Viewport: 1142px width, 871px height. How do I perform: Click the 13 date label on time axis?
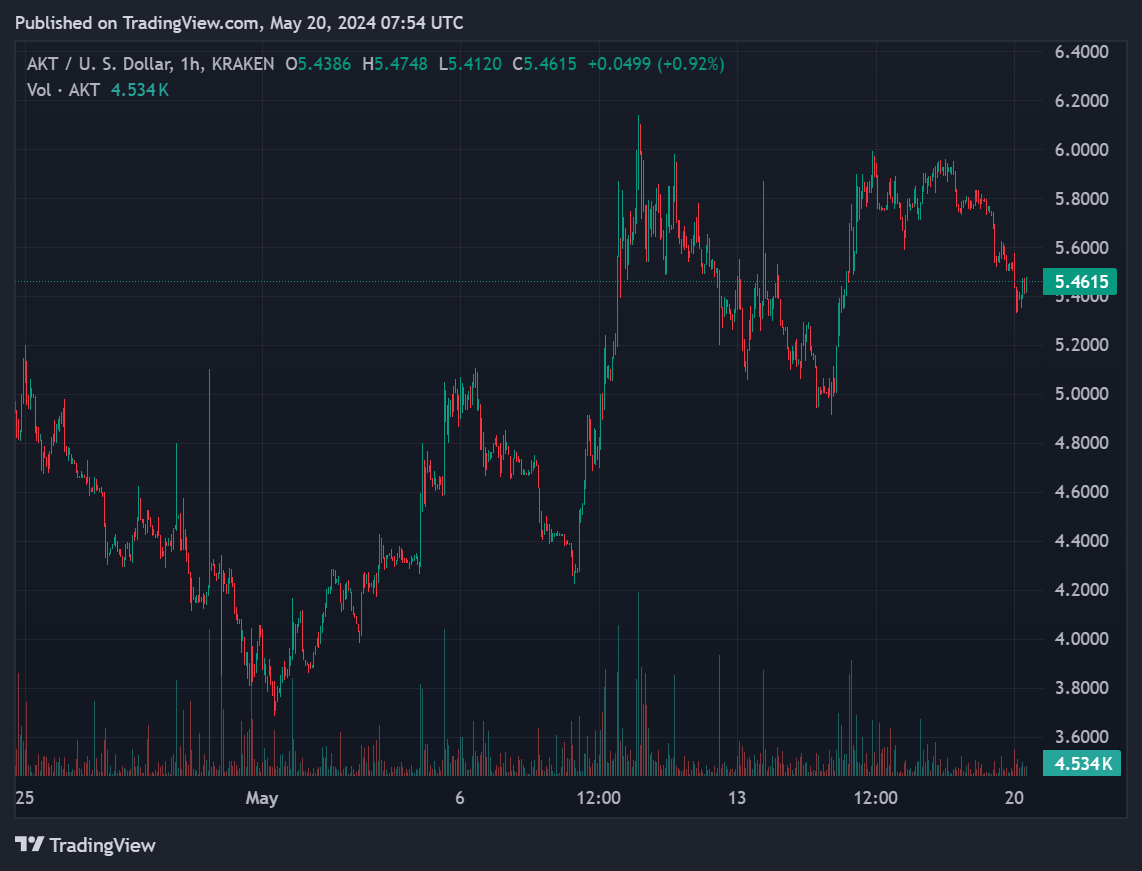coord(737,798)
